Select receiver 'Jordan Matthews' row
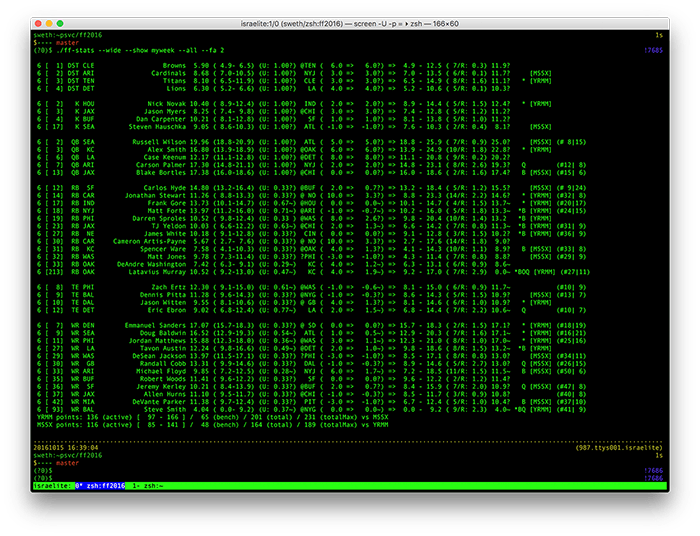This screenshot has height=536, width=700. click(x=312, y=341)
